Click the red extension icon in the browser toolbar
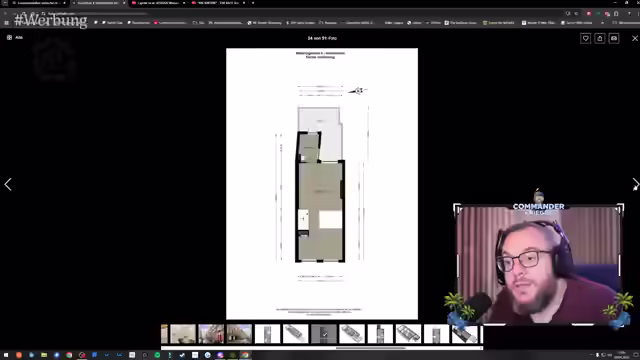The image size is (640, 360). pos(589,13)
